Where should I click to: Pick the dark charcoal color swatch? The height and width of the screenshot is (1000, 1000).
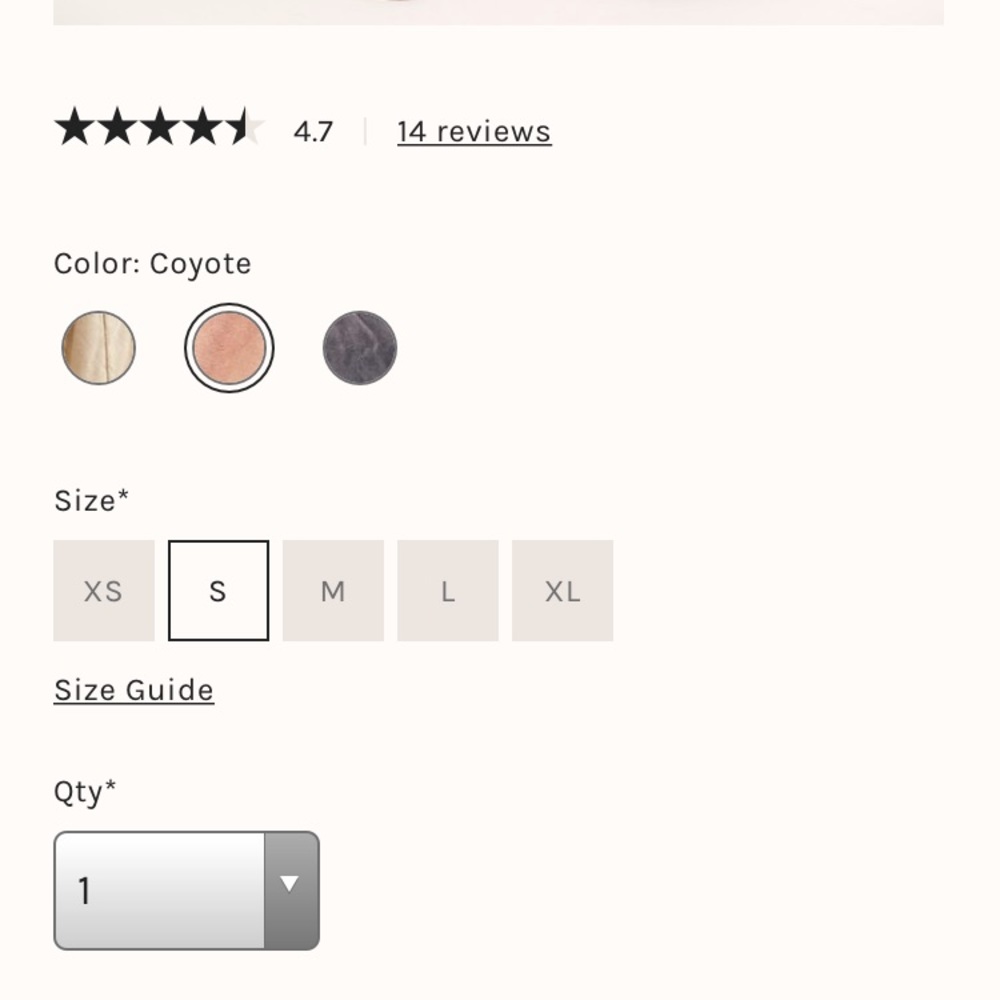[x=359, y=347]
